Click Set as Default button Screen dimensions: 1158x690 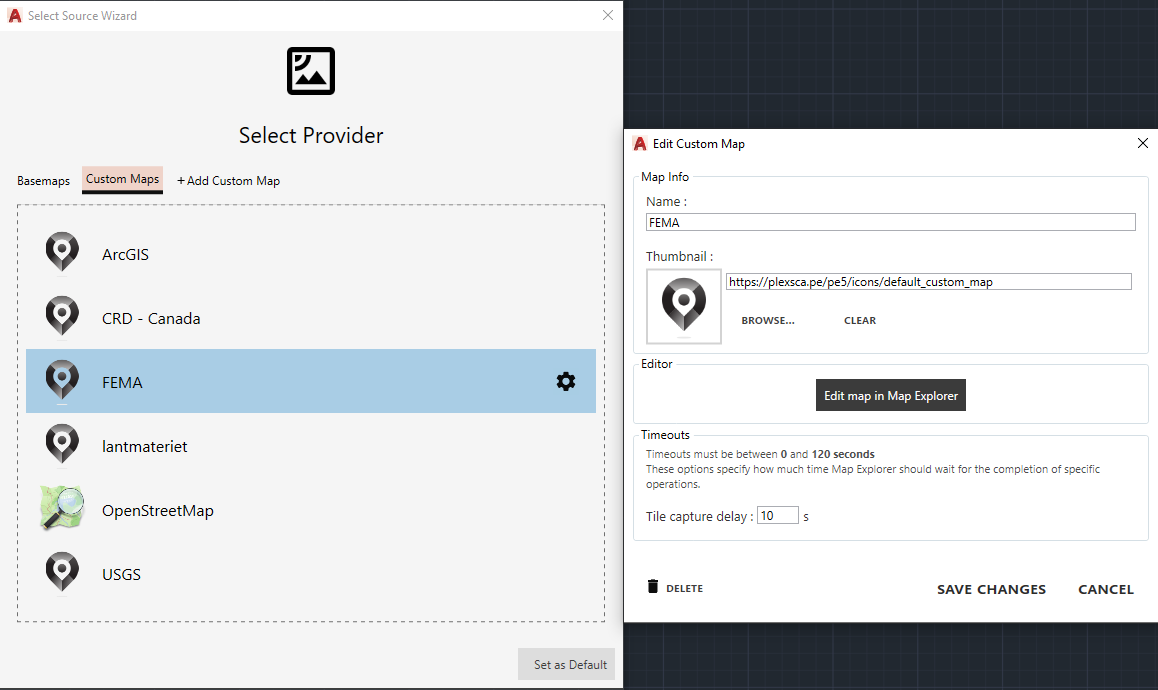point(566,664)
